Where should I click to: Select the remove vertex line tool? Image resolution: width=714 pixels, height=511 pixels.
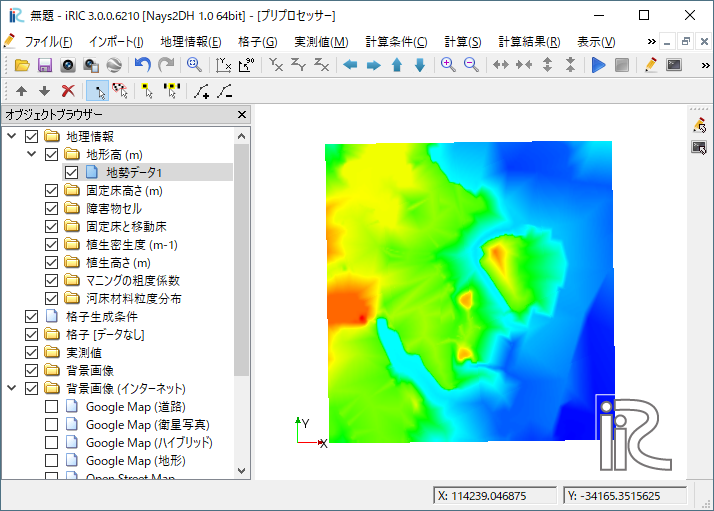coord(224,92)
